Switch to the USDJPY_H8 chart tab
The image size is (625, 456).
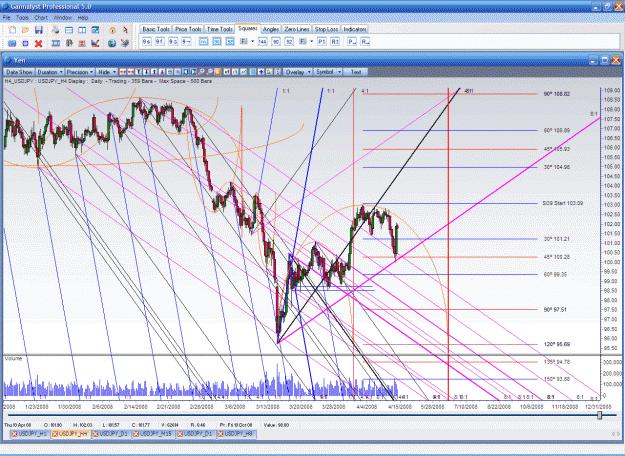click(x=238, y=434)
